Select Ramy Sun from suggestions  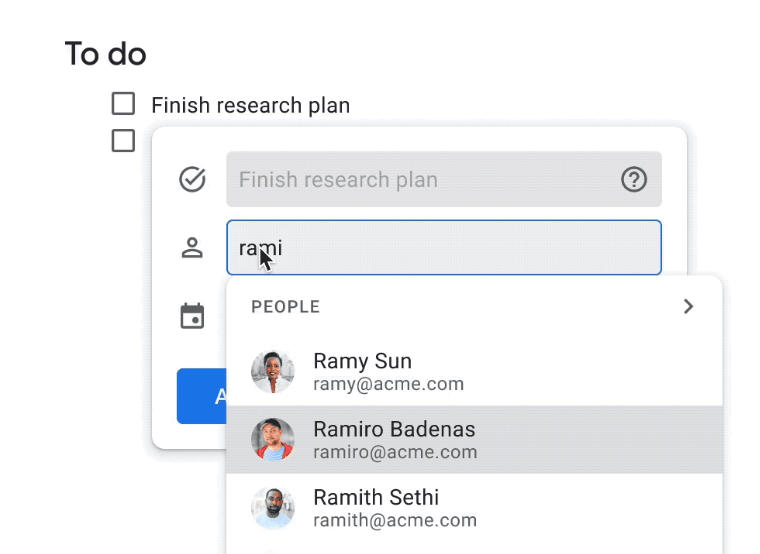click(475, 372)
